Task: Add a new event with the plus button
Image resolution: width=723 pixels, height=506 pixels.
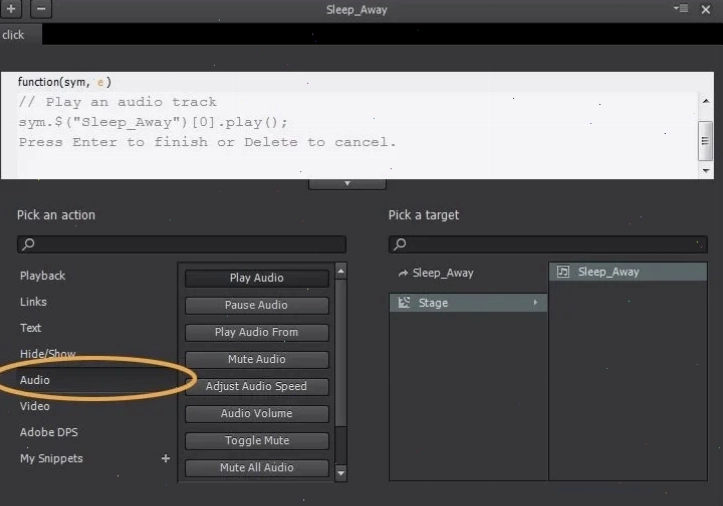Action: (x=11, y=9)
